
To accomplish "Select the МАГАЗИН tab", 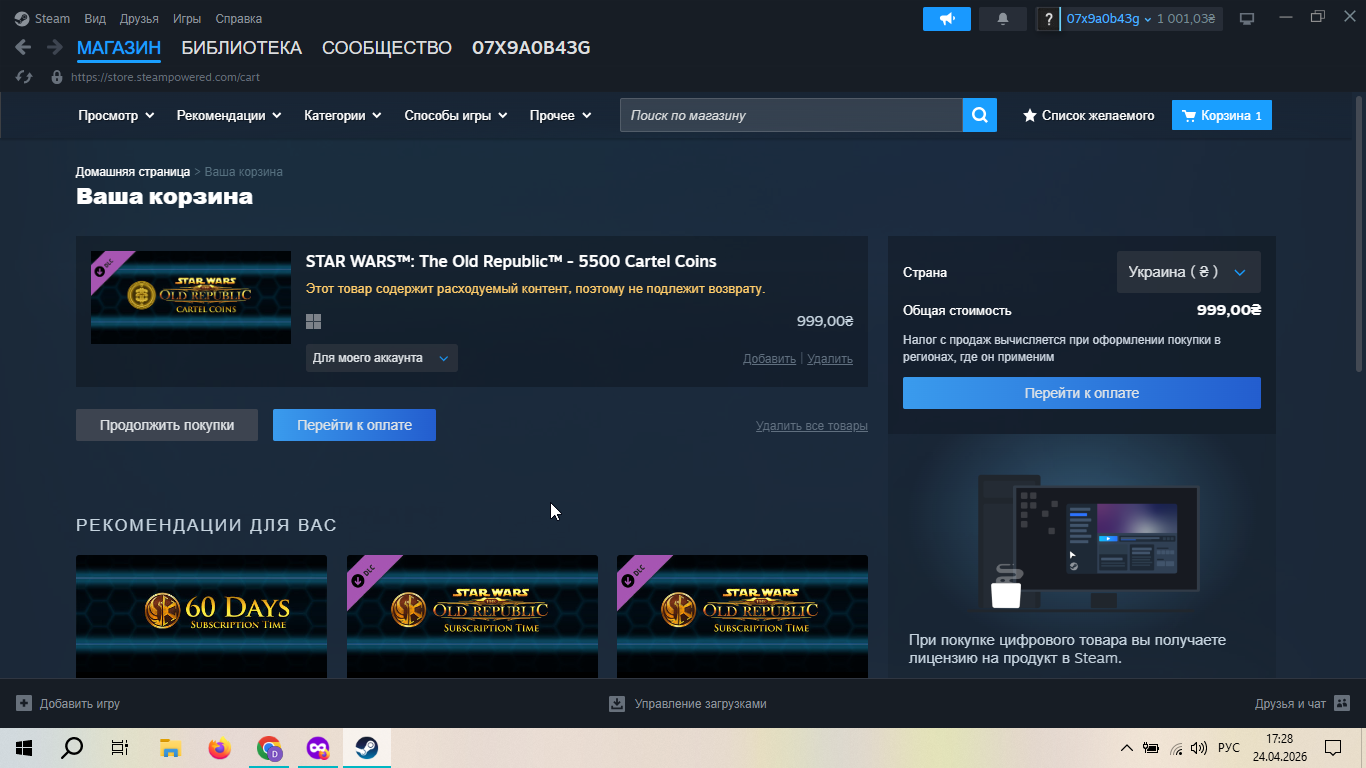I will click(119, 47).
